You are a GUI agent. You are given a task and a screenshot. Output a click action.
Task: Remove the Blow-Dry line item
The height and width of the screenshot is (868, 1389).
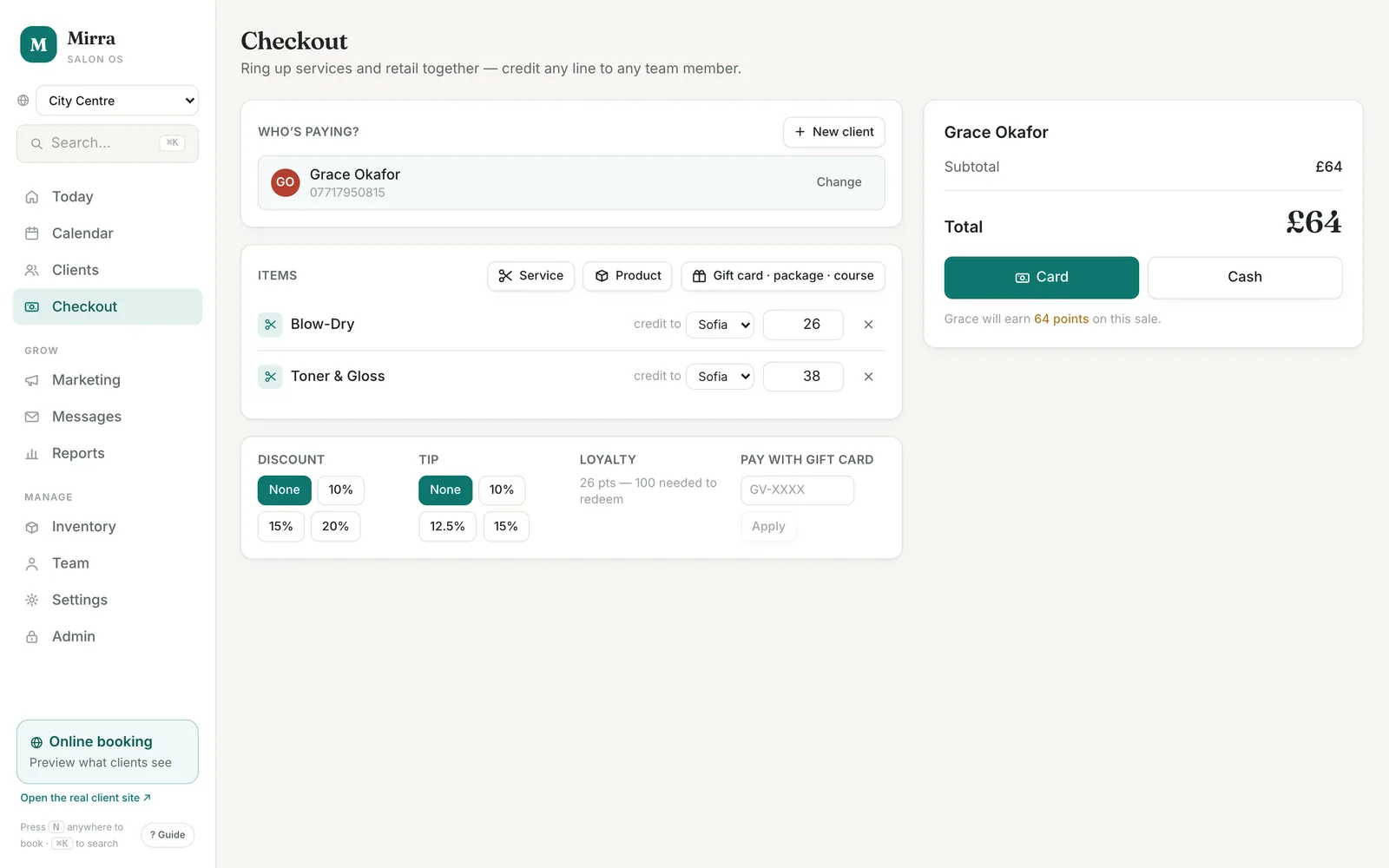[x=868, y=325]
